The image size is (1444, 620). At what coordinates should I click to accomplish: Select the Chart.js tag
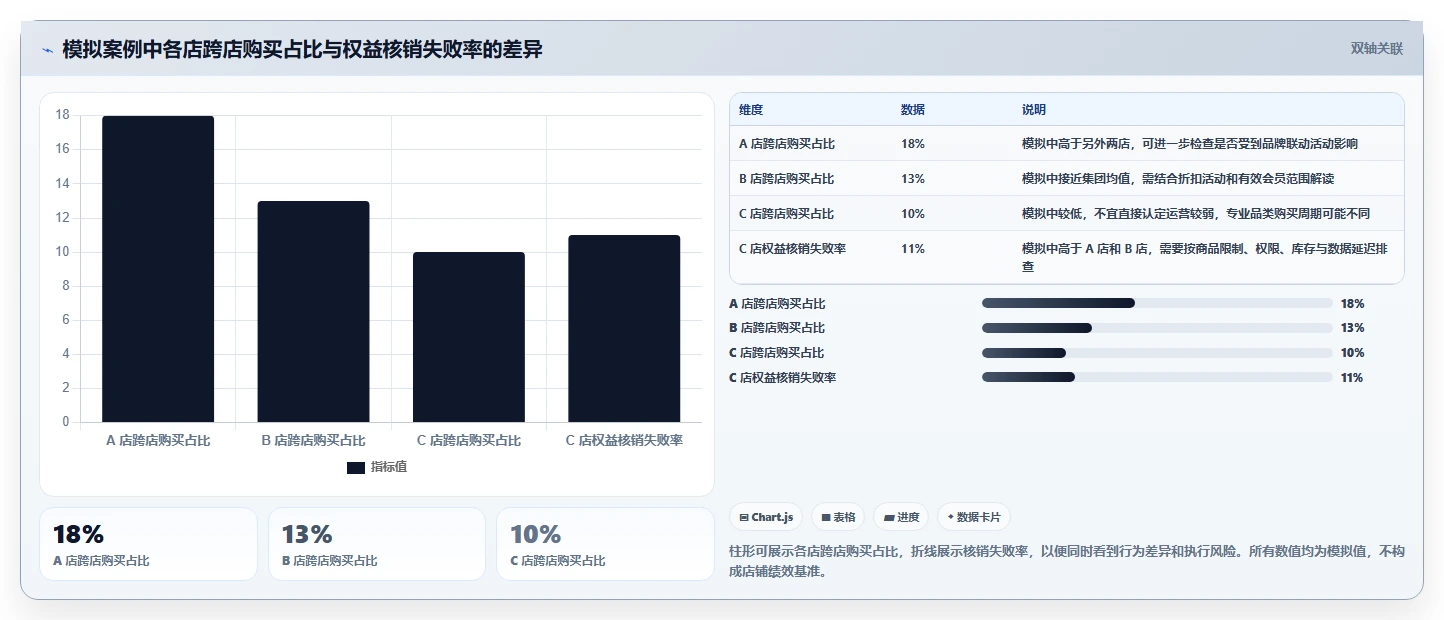point(766,517)
